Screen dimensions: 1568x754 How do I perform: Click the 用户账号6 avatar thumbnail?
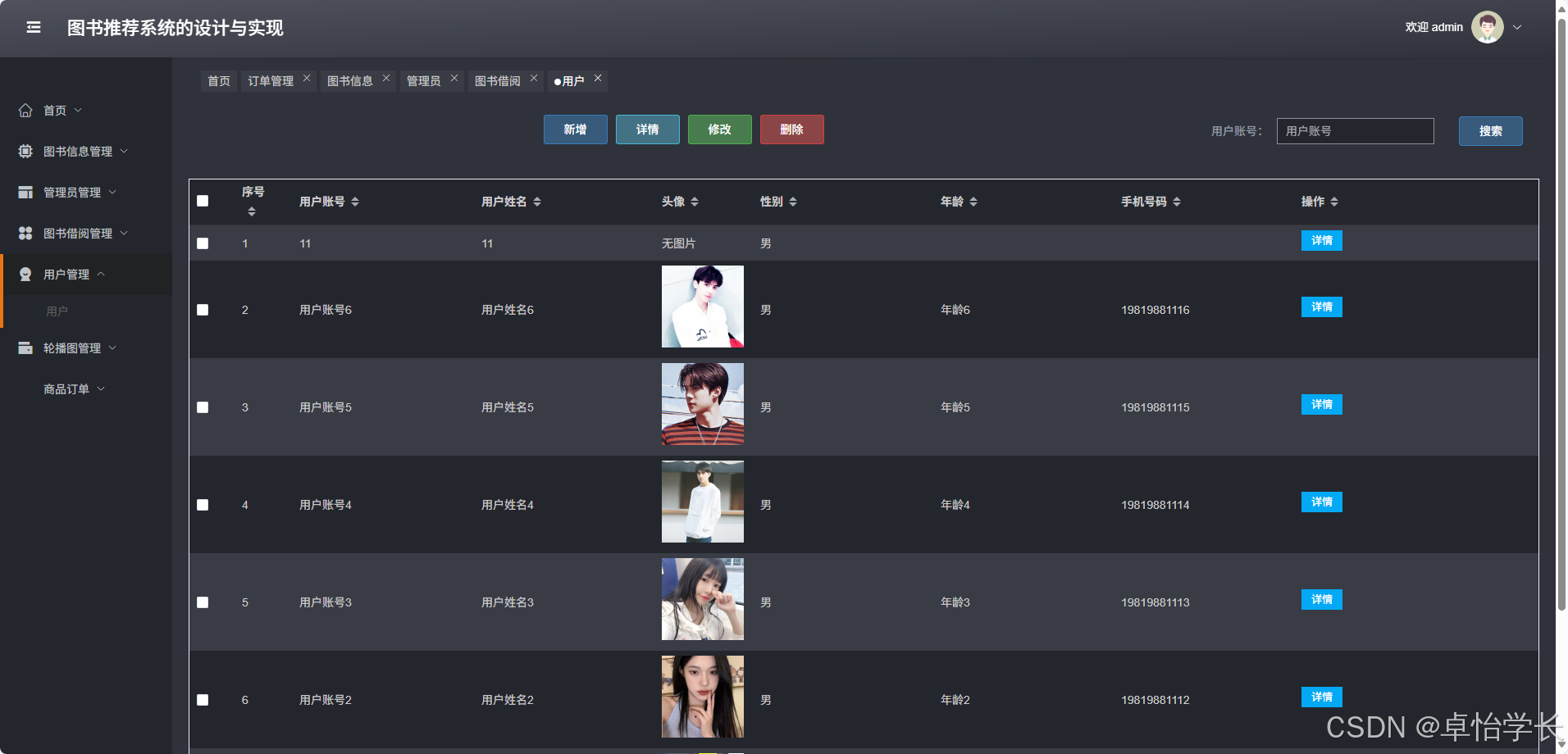[703, 307]
